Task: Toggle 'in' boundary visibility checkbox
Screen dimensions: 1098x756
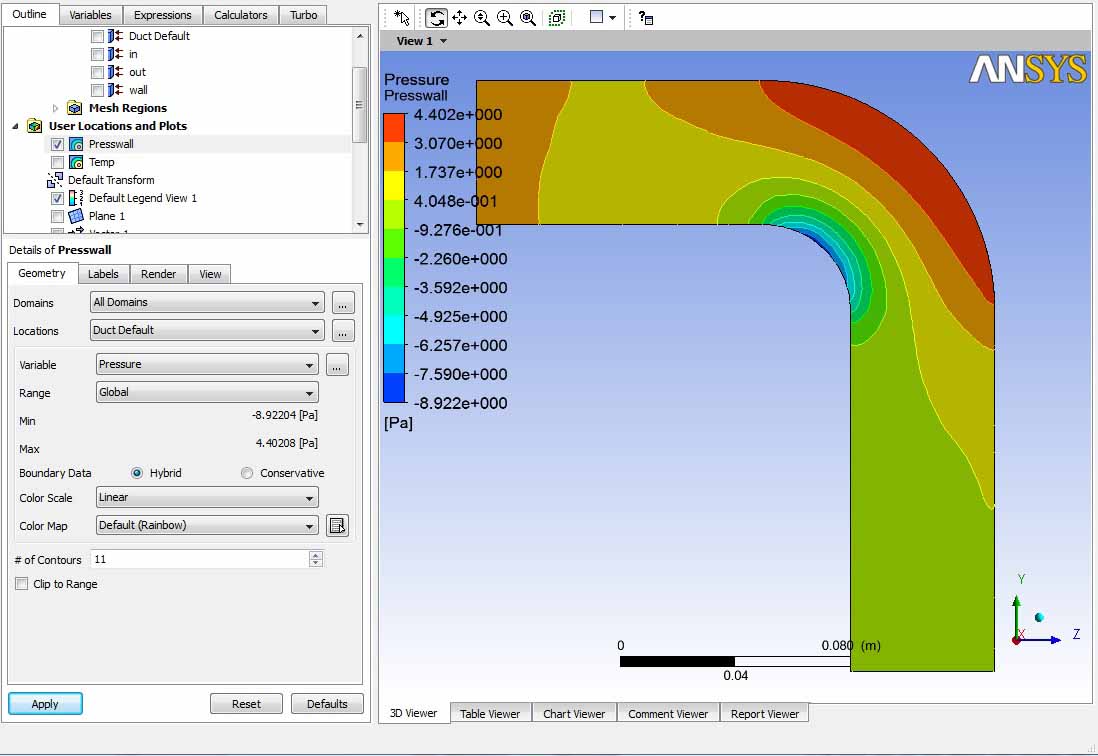Action: tap(97, 54)
